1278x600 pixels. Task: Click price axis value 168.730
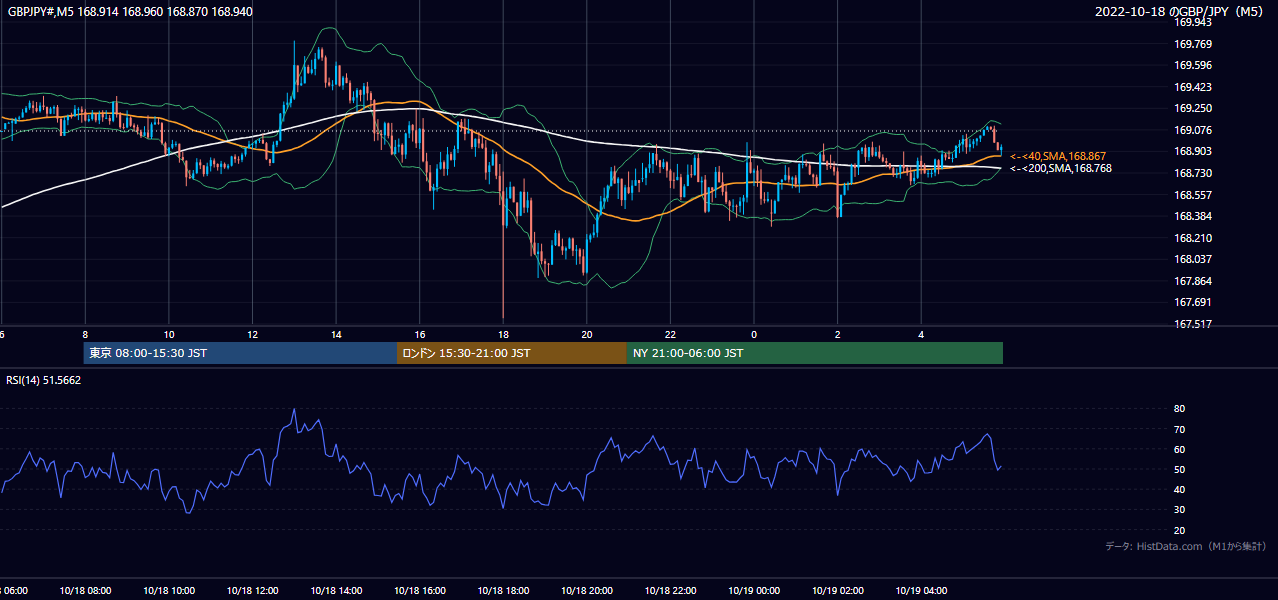[x=1193, y=173]
